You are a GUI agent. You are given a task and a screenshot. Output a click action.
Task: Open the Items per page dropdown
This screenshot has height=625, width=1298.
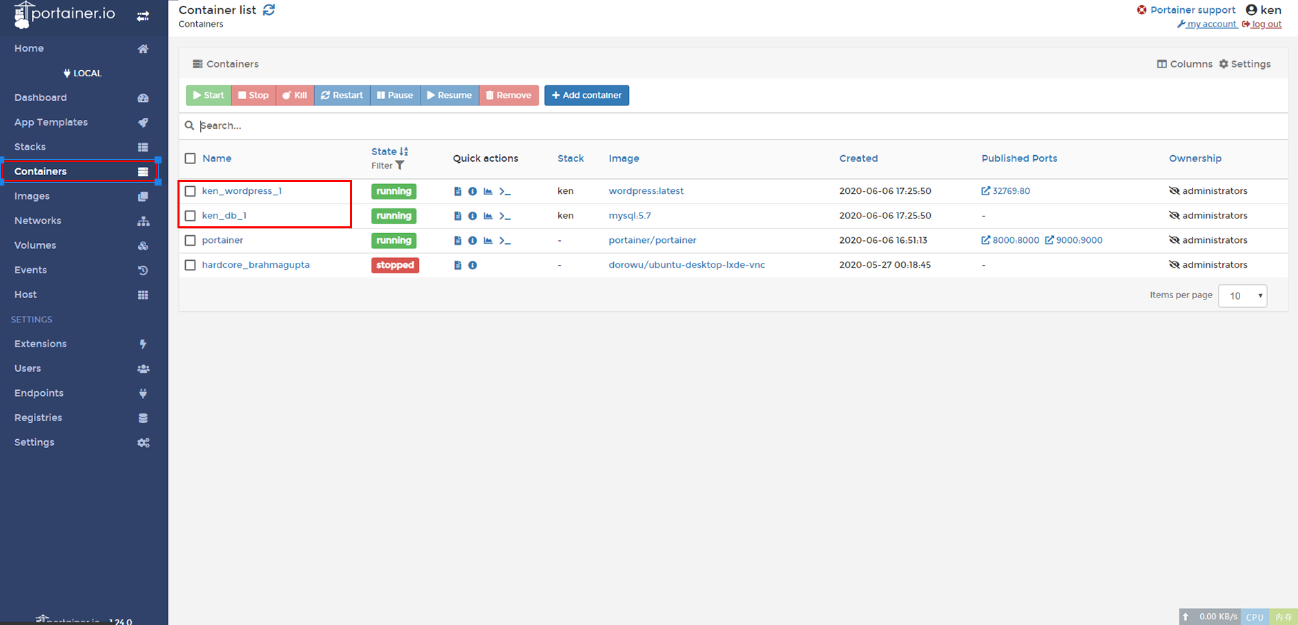pos(1242,296)
